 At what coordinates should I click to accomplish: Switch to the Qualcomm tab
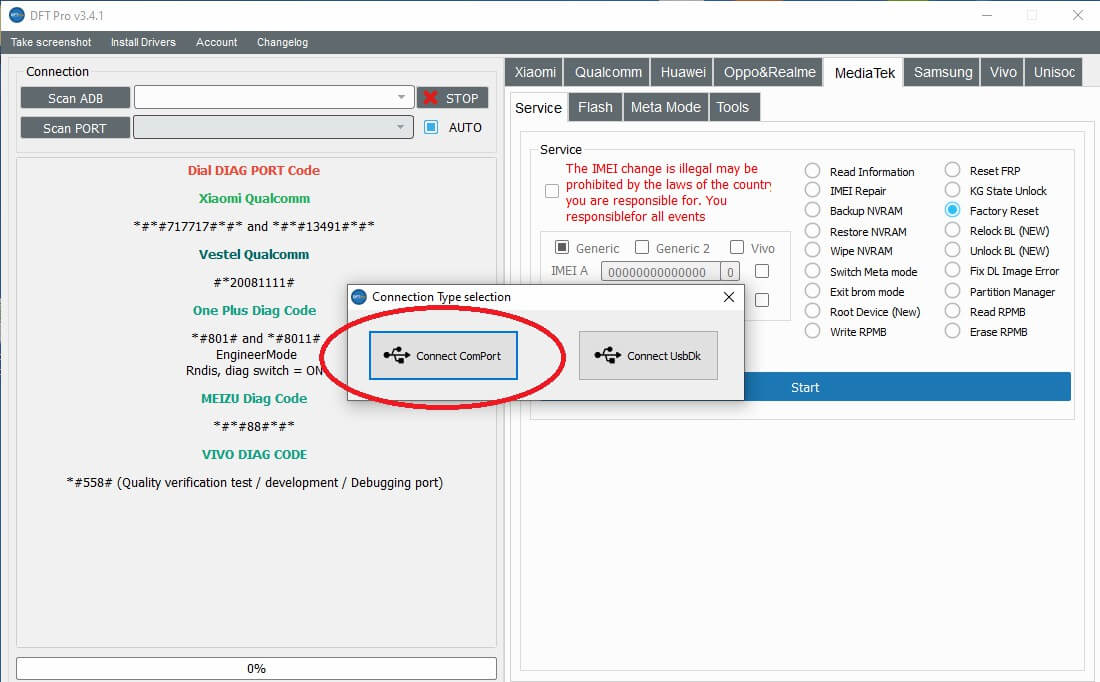point(608,72)
